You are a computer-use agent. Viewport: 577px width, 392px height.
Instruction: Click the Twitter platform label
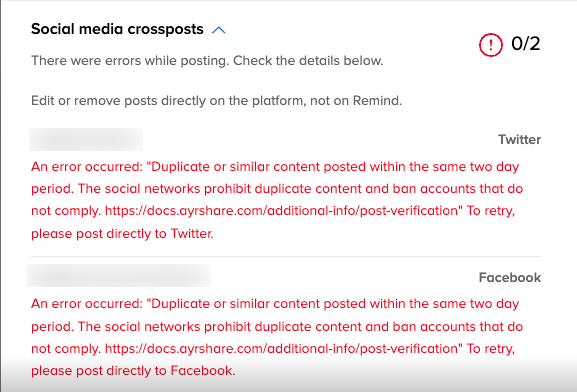pyautogui.click(x=519, y=140)
